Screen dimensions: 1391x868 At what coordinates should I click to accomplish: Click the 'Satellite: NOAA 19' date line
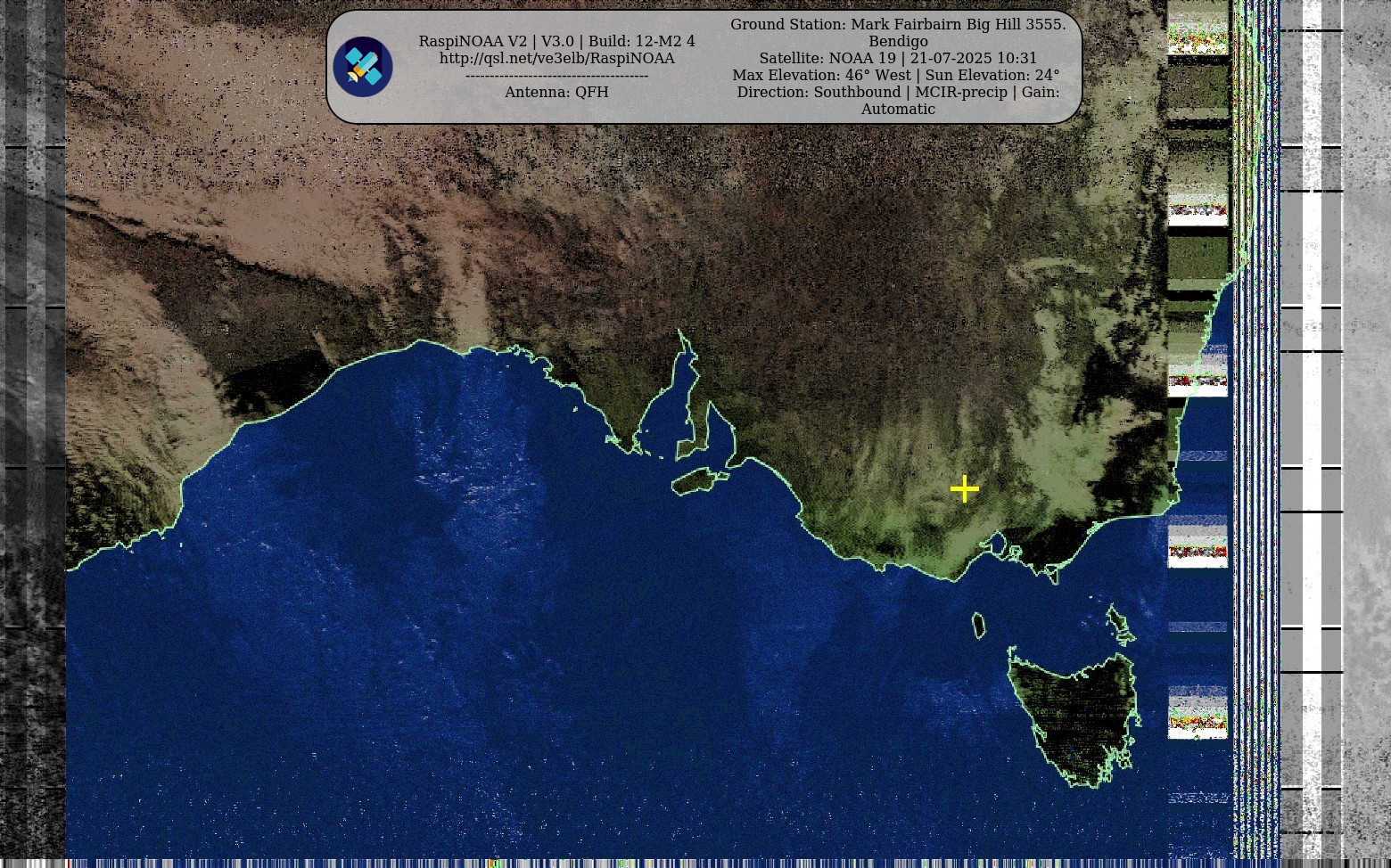[x=898, y=58]
